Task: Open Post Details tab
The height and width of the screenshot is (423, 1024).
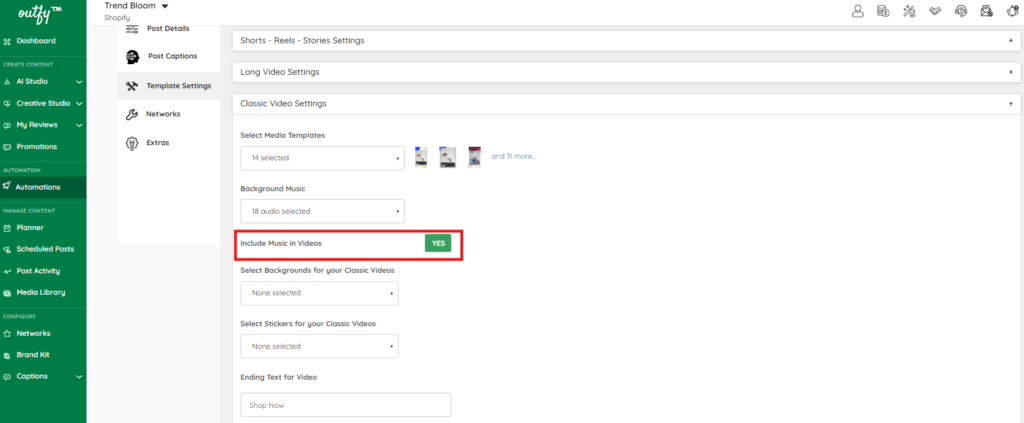Action: (x=169, y=29)
